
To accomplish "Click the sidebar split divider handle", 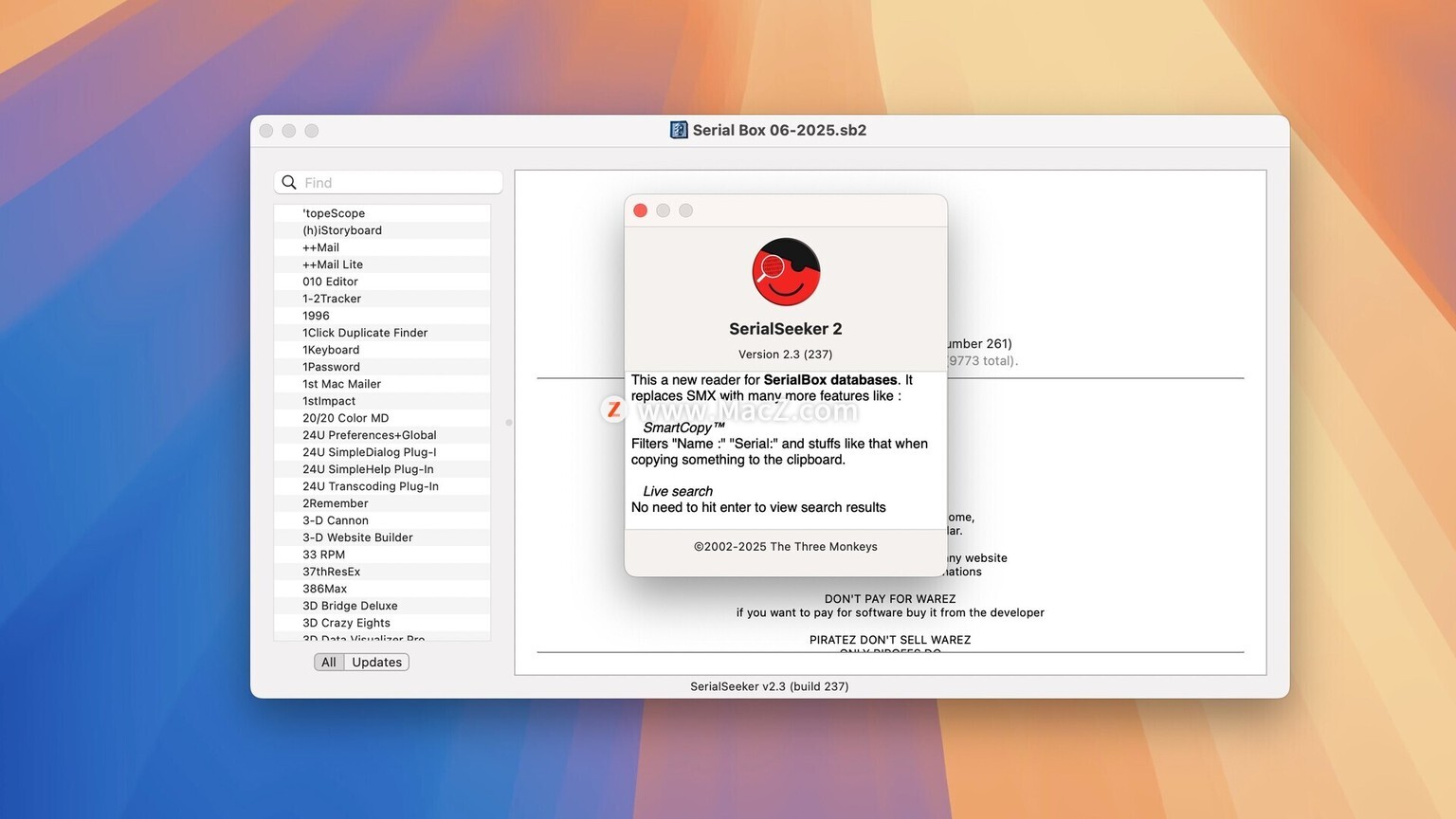I will (x=509, y=423).
